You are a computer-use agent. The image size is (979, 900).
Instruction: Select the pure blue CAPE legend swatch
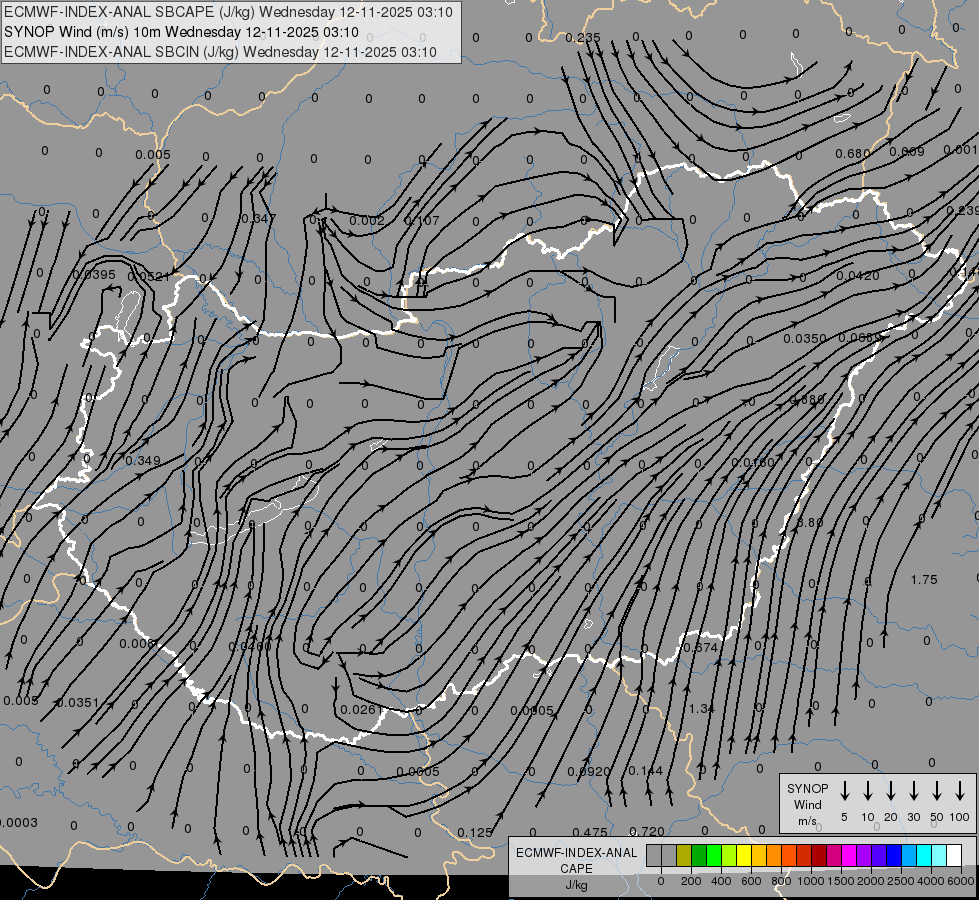[894, 855]
